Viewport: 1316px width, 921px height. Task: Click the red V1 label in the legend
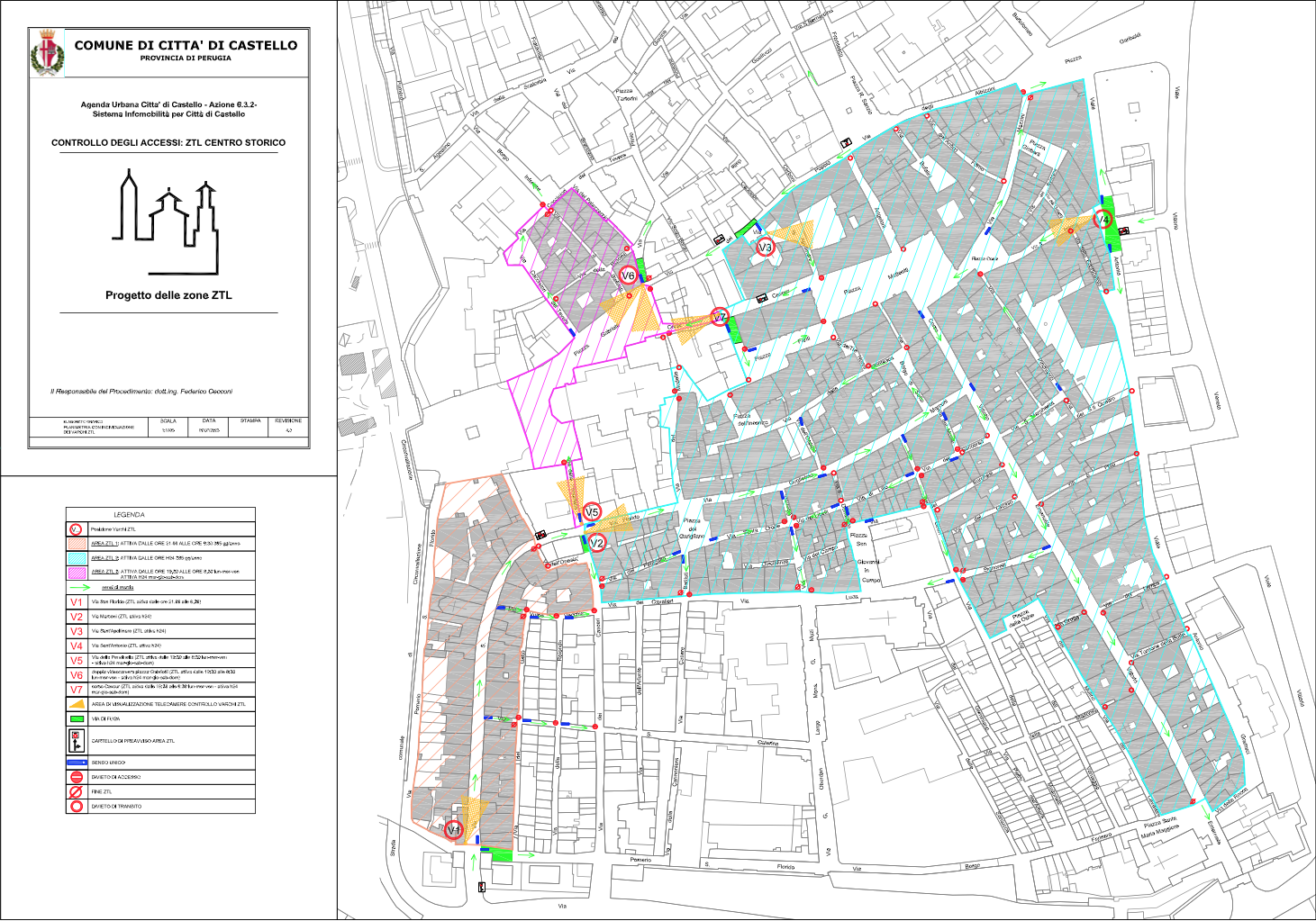point(77,602)
